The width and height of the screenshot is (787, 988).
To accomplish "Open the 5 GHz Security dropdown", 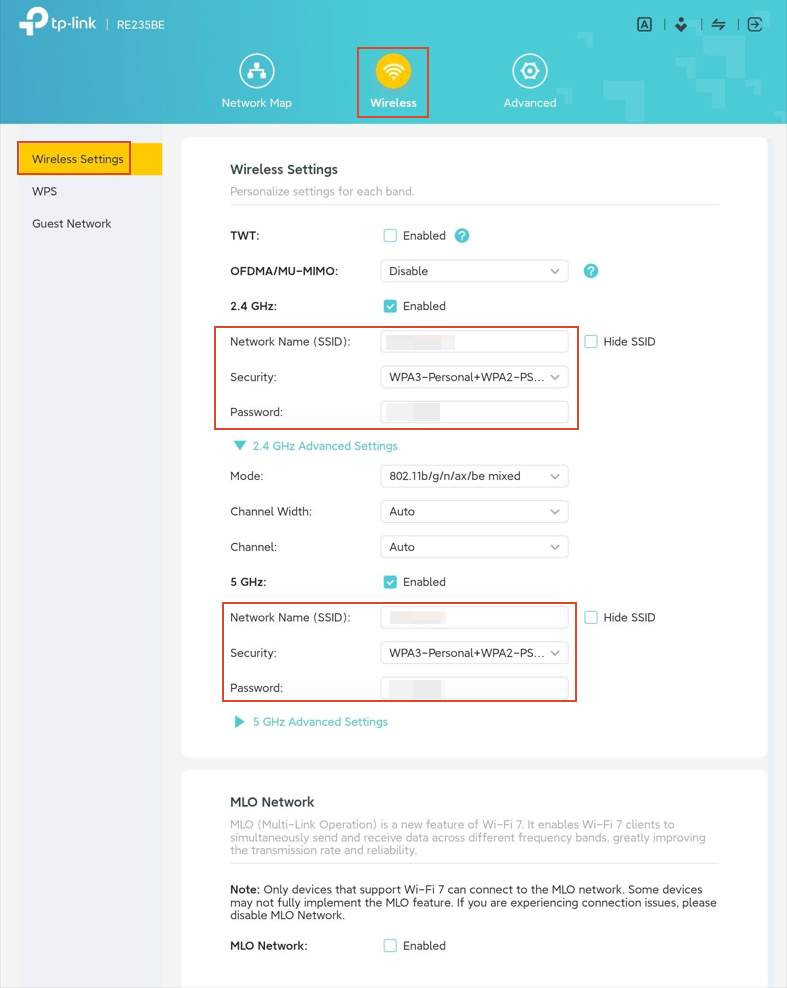I will tap(474, 653).
